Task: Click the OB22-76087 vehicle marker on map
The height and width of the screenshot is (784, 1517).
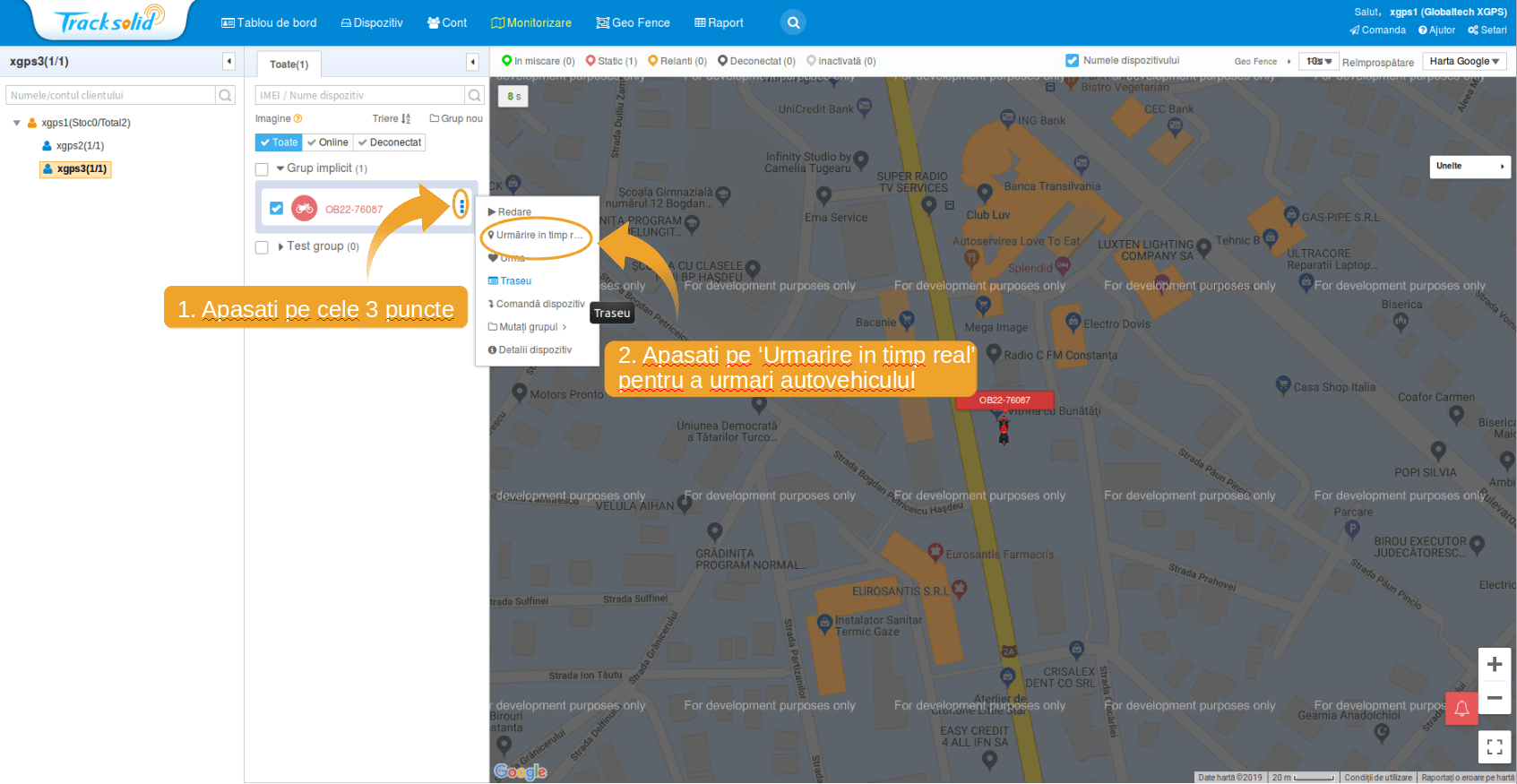Action: (1004, 430)
